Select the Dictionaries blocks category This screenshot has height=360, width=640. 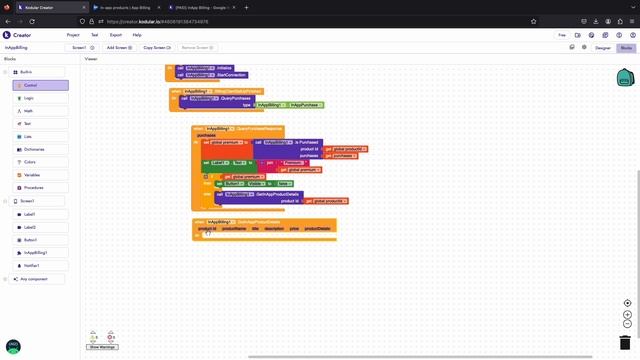[x=40, y=149]
